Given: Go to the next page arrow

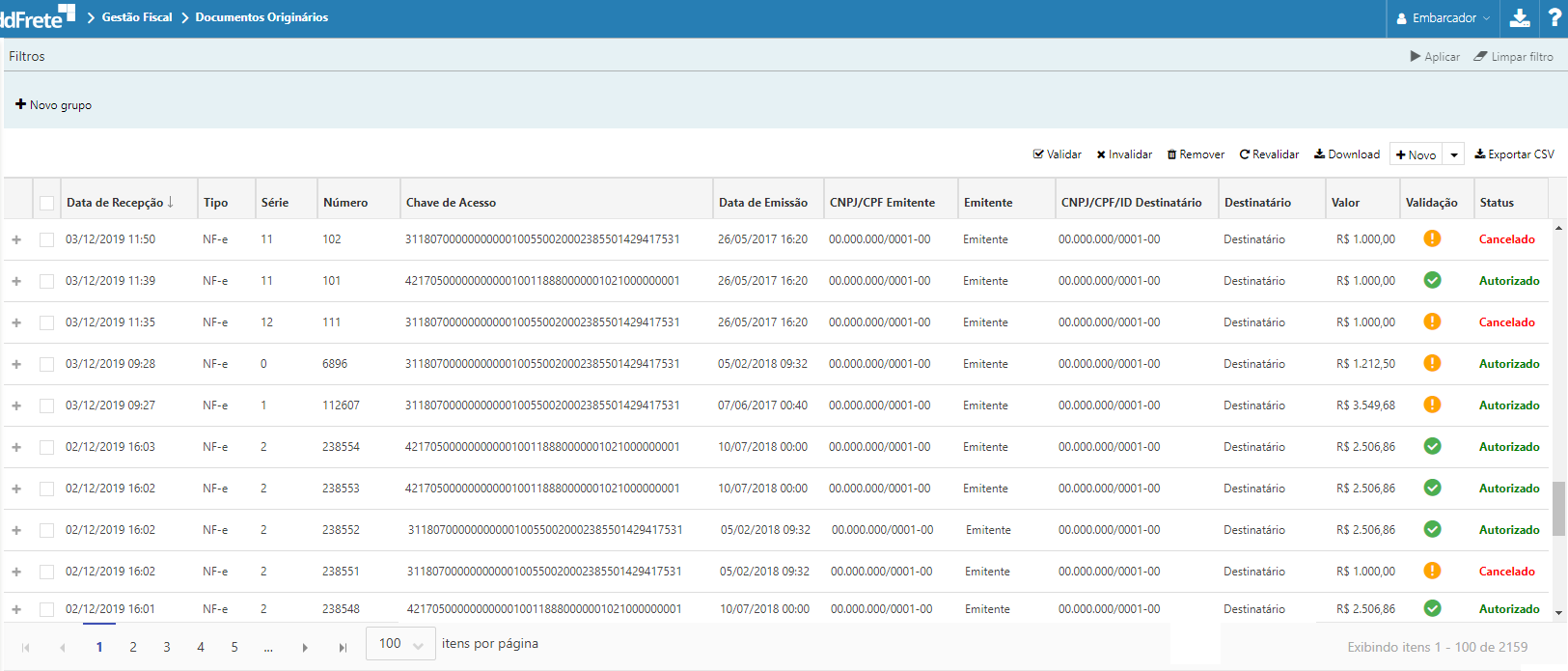Looking at the screenshot, I should click(305, 648).
